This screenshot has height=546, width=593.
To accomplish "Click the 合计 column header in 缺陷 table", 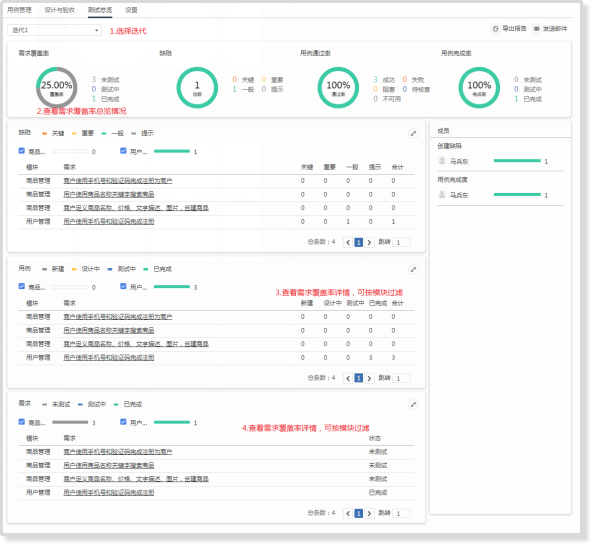I will (397, 167).
